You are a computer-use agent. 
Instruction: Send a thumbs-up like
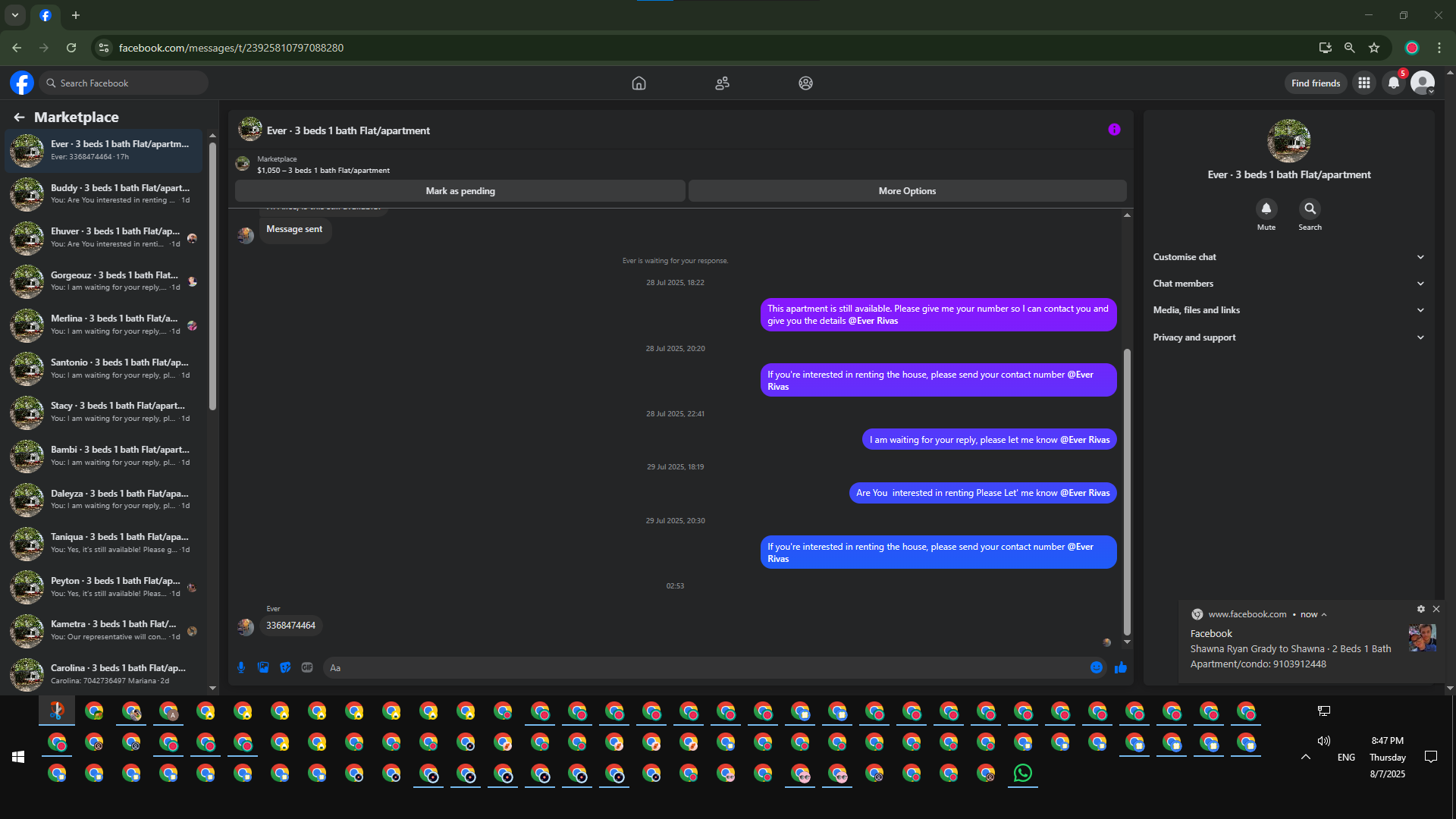[x=1121, y=667]
